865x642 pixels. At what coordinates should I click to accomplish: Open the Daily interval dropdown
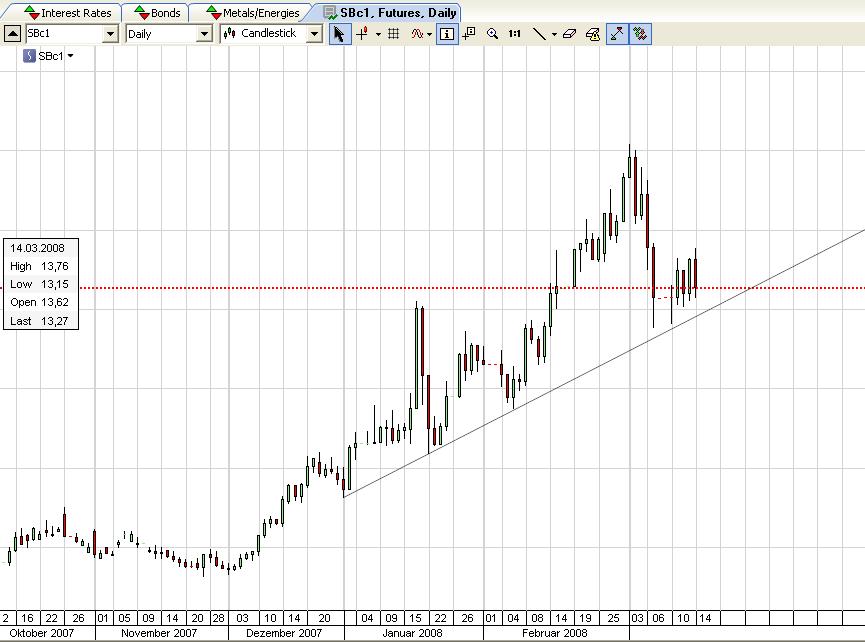(x=204, y=34)
